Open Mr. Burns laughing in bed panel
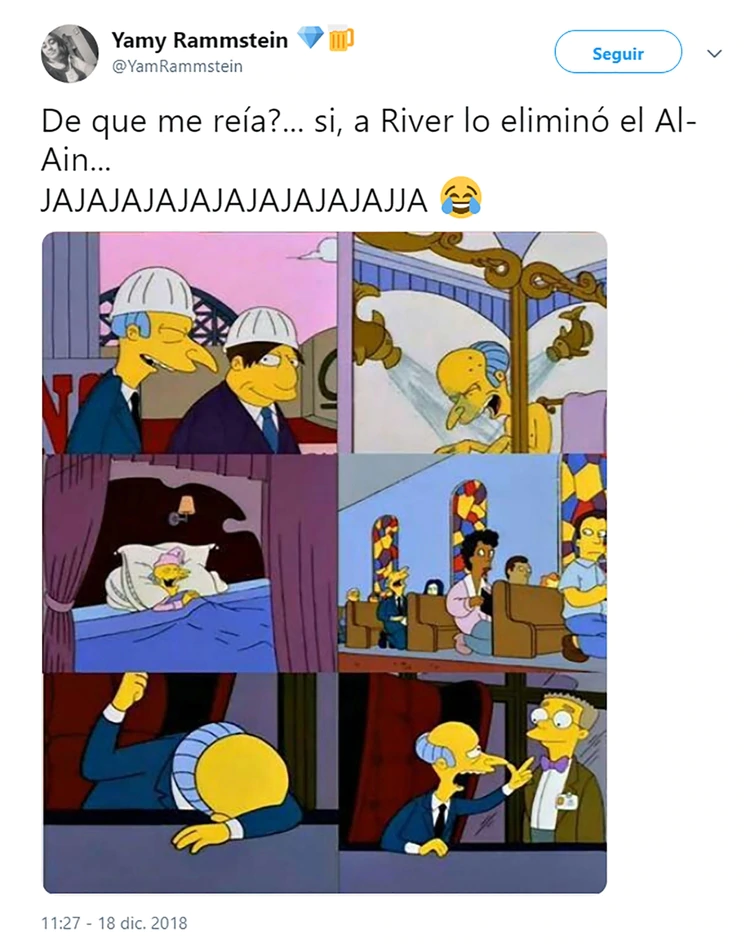Image resolution: width=750 pixels, height=944 pixels. click(190, 563)
